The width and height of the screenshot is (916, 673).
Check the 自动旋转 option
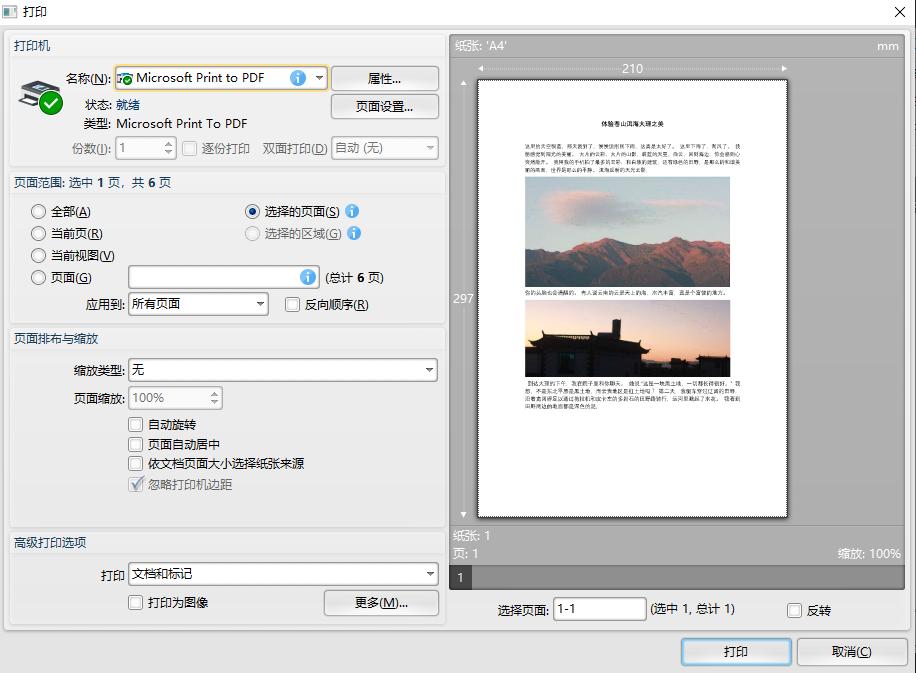tap(136, 424)
